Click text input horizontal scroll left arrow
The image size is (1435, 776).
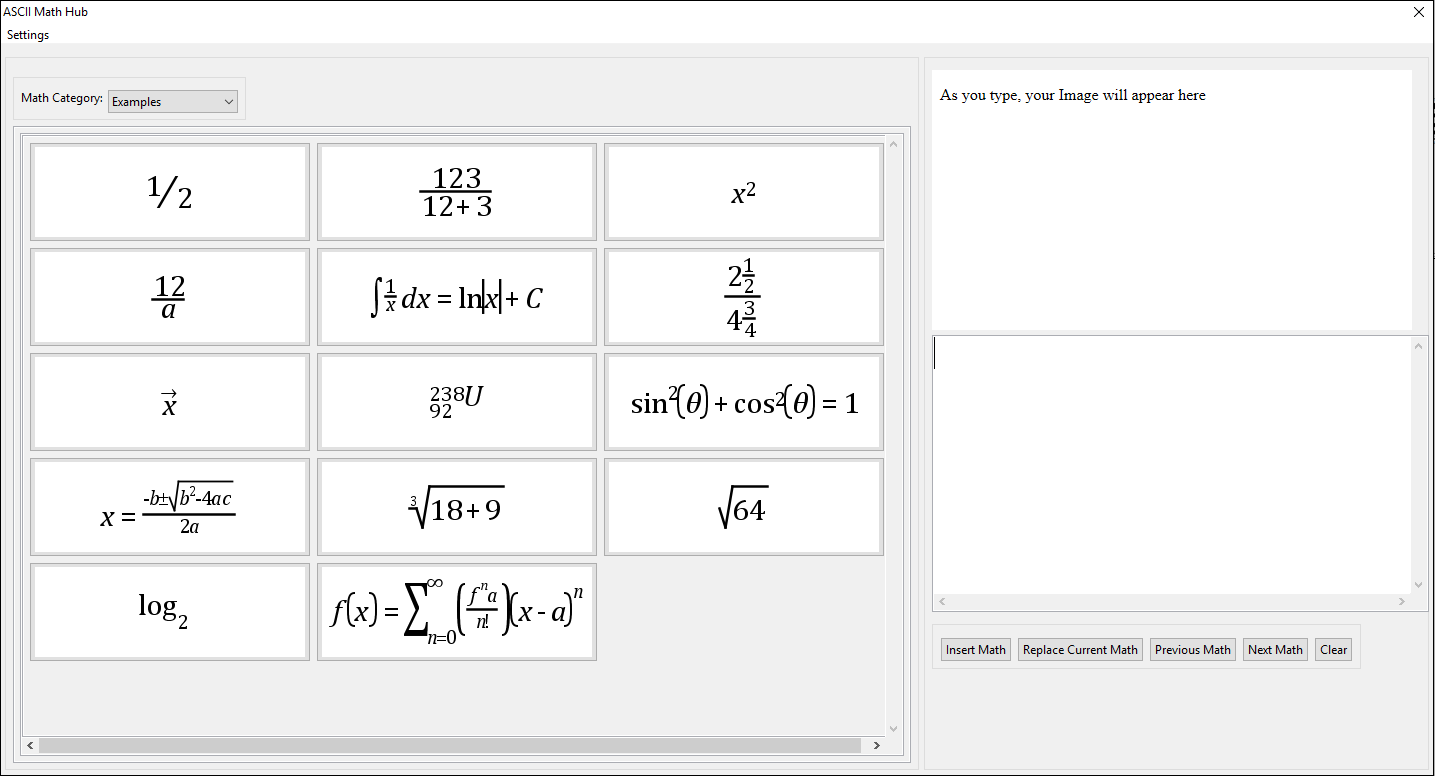[942, 602]
